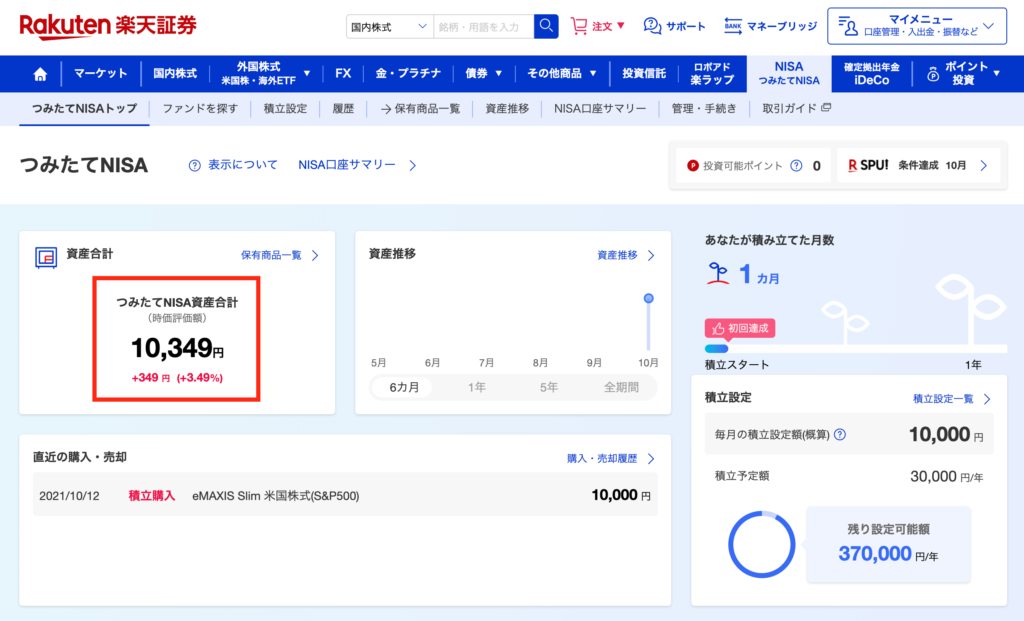Open the 国内株式 search category dropdown
This screenshot has height=621, width=1024.
(x=389, y=27)
